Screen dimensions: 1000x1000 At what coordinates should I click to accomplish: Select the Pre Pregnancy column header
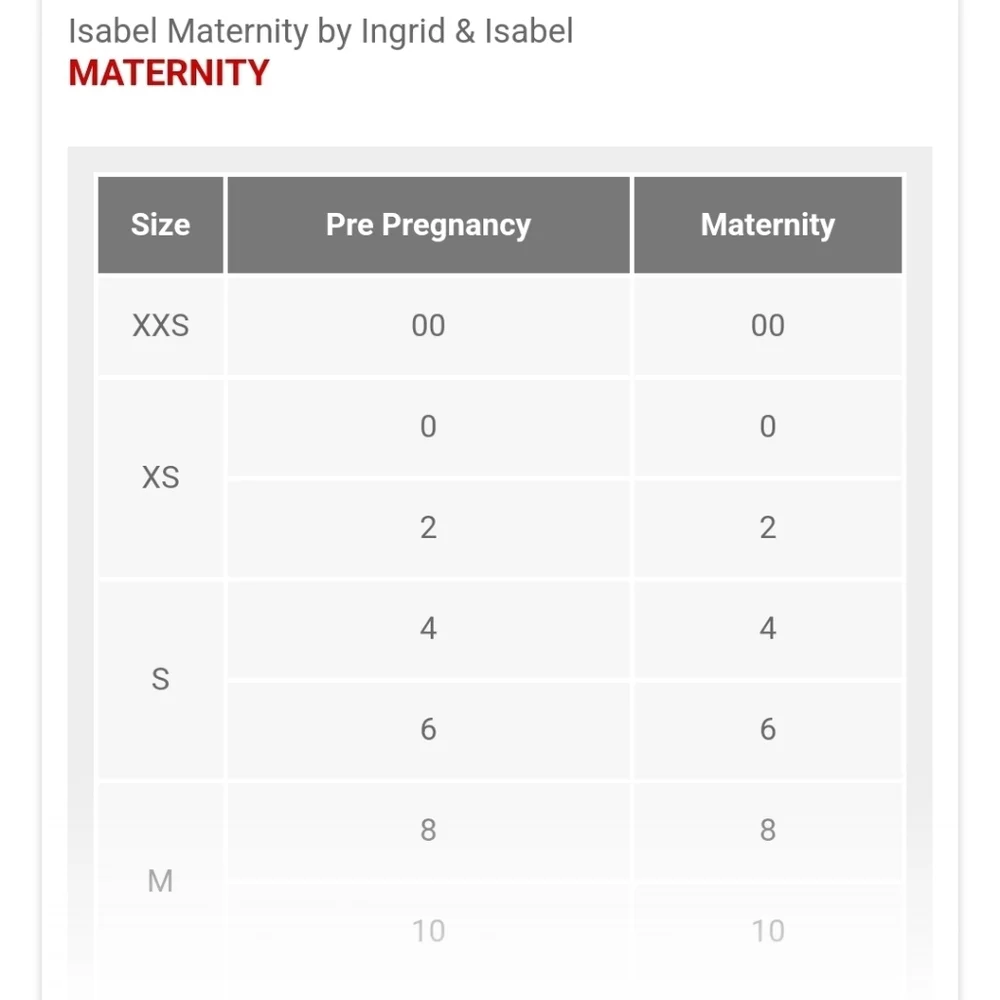[428, 225]
